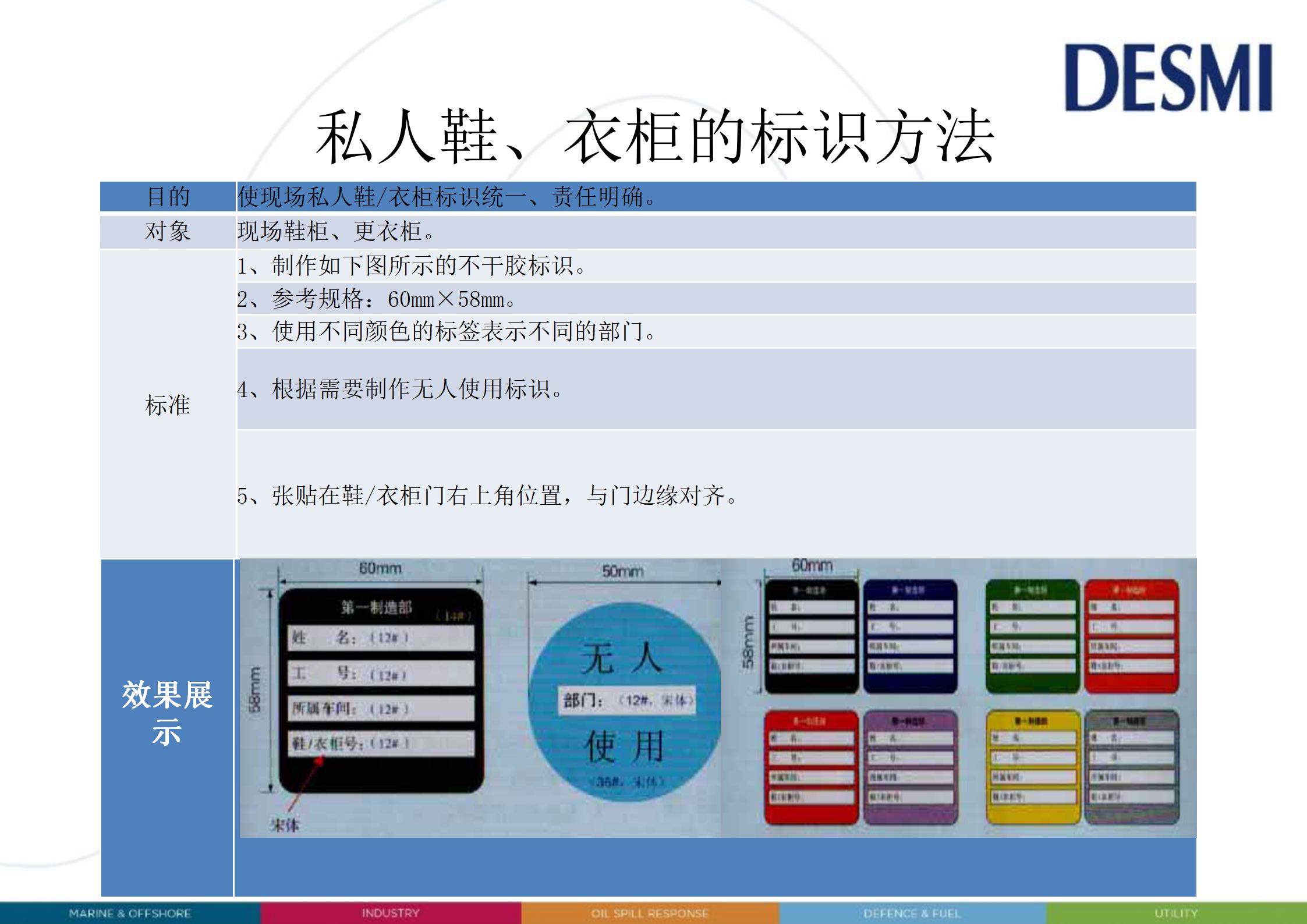
Task: Click the top-row red label sample
Action: [1131, 636]
